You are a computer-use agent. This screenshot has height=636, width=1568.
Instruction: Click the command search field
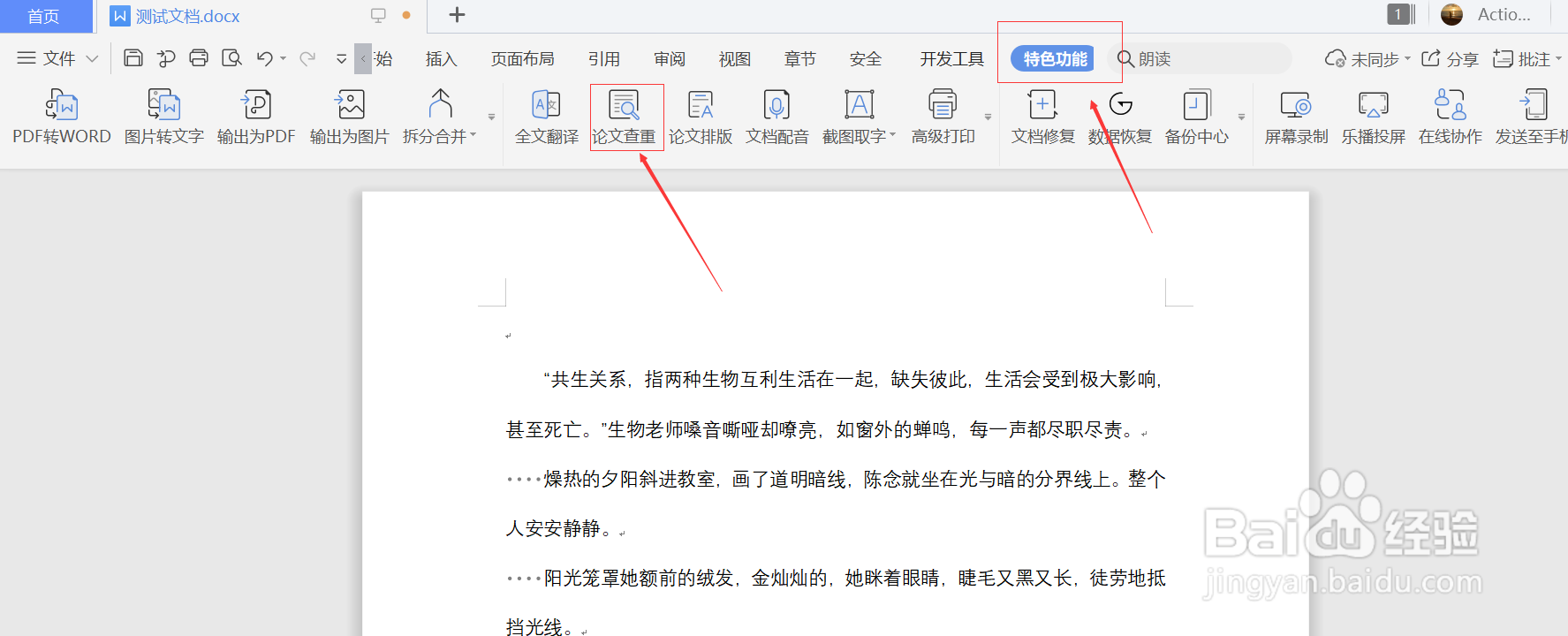coord(1199,59)
